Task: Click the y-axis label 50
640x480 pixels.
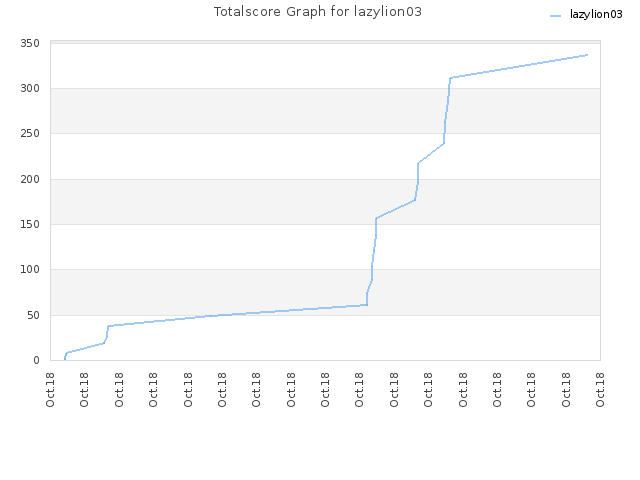Action: pyautogui.click(x=33, y=315)
